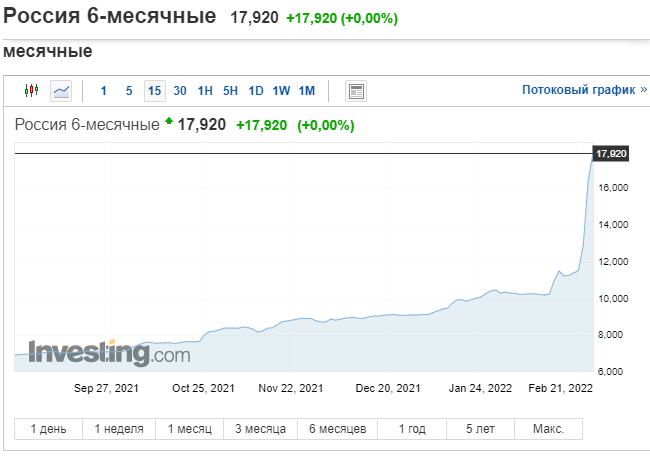
Task: Toggle the 15 minute interval
Action: pos(155,91)
